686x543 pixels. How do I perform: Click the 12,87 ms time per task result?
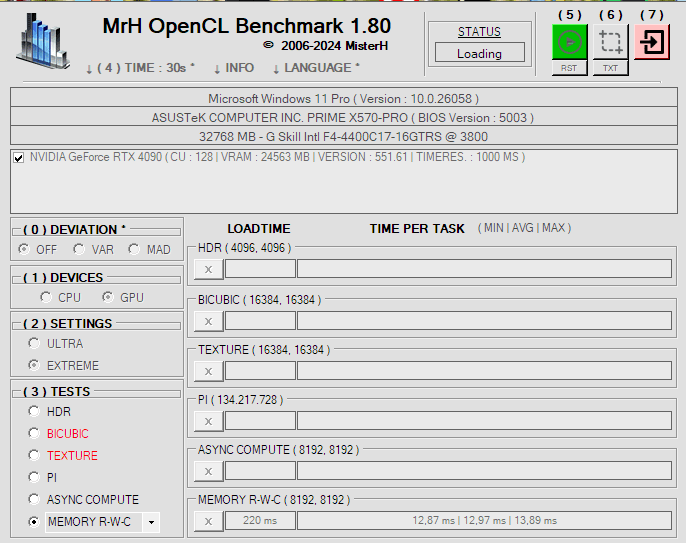(x=484, y=521)
